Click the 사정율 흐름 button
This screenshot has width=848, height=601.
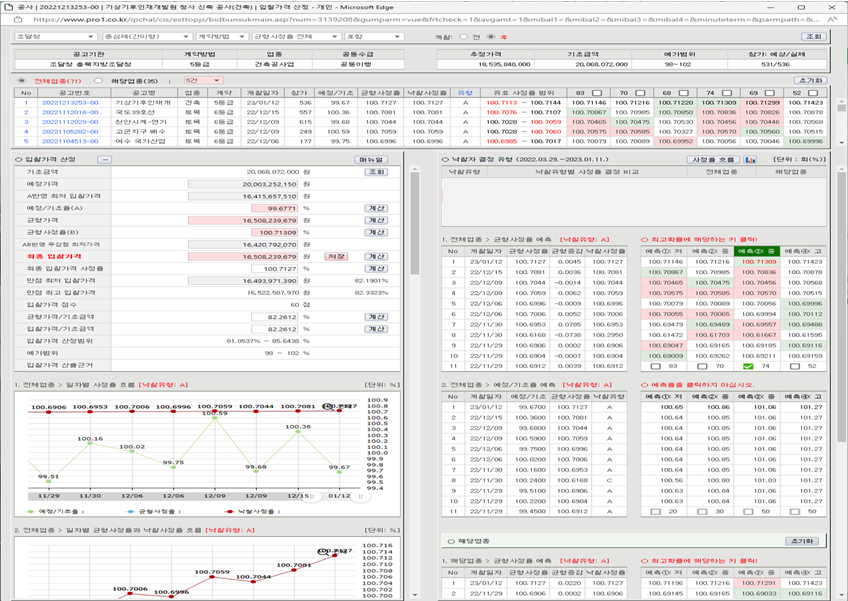point(714,160)
